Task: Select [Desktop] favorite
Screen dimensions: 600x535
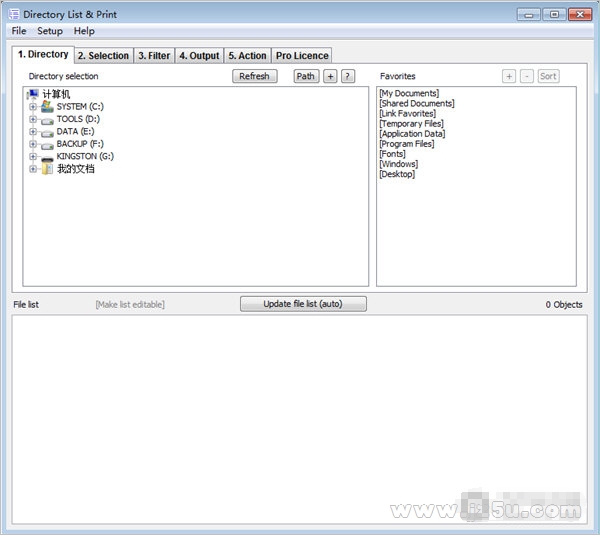Action: click(x=397, y=174)
